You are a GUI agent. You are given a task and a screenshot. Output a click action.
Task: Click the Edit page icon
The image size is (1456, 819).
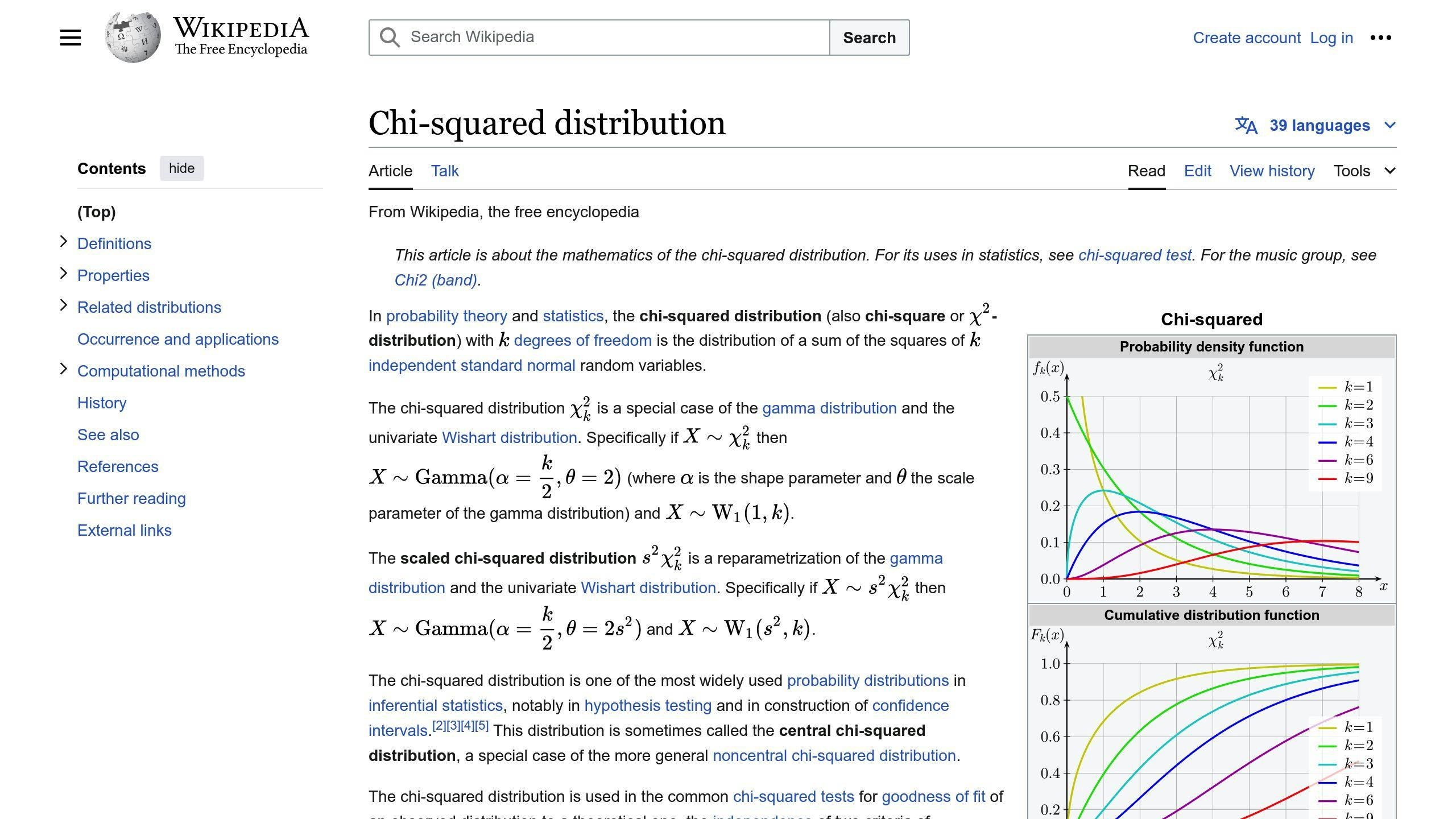tap(1198, 170)
